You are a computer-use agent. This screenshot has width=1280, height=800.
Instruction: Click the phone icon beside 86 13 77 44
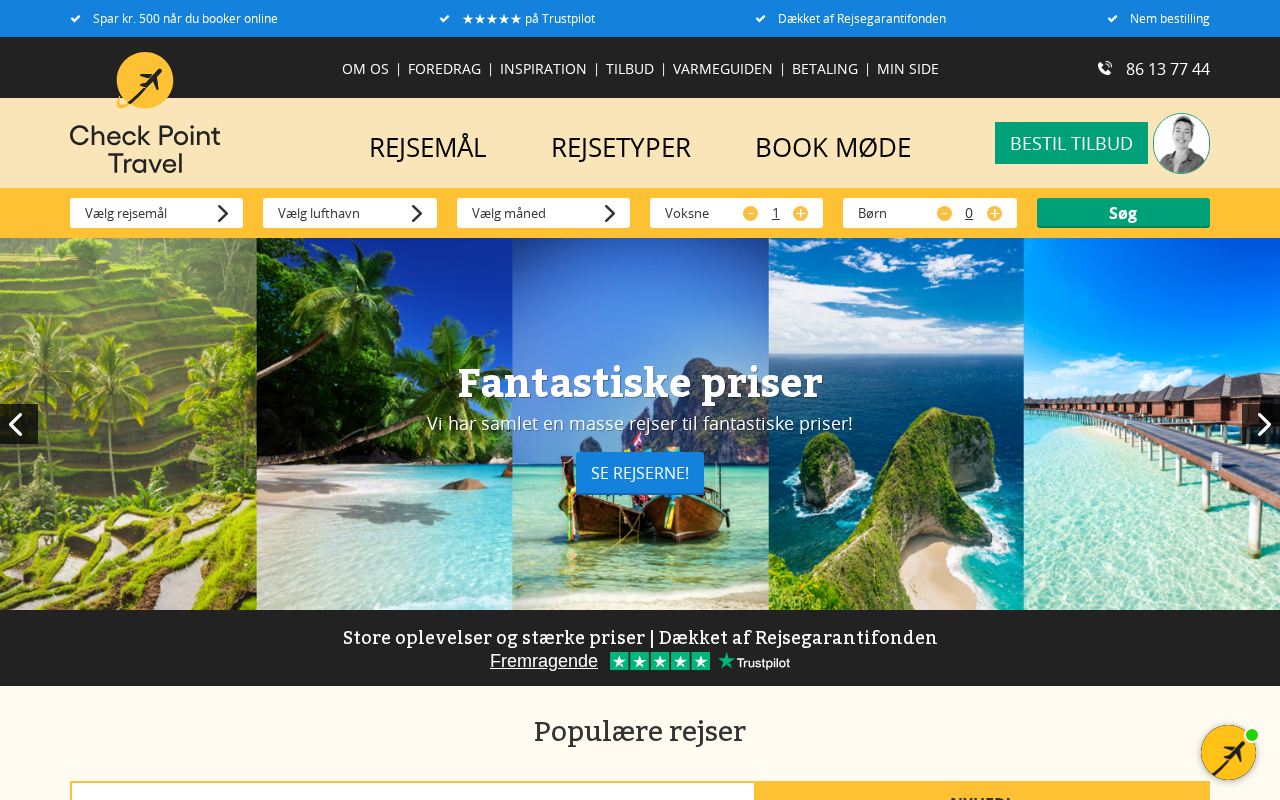pyautogui.click(x=1105, y=68)
